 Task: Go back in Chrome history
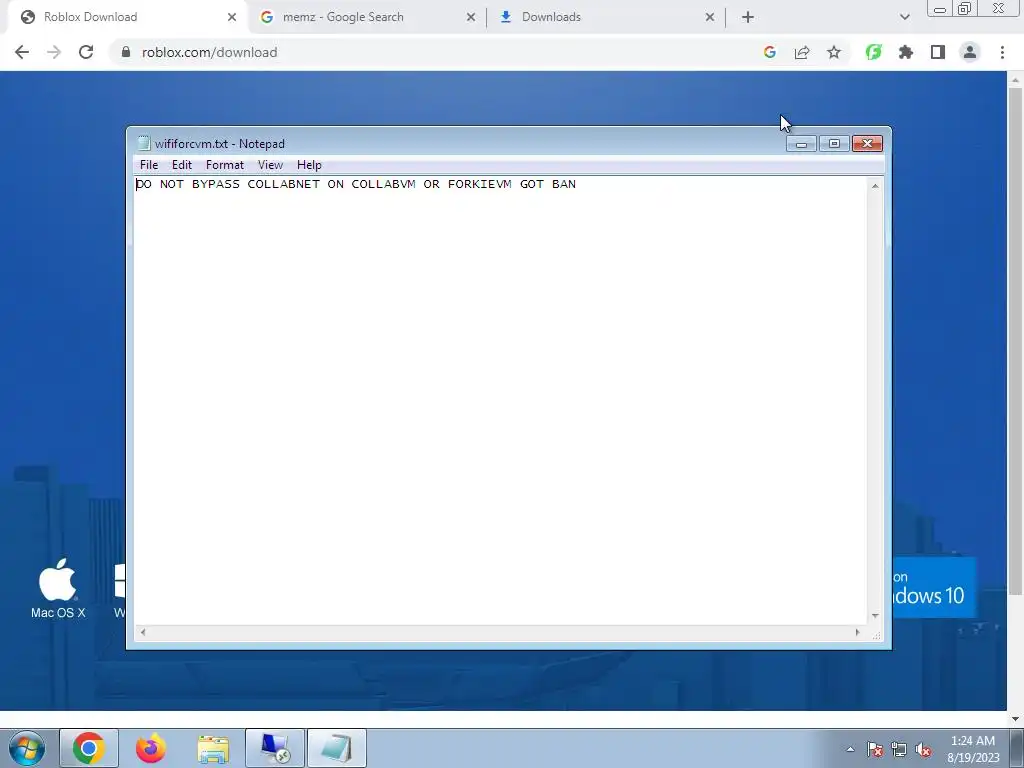point(22,52)
